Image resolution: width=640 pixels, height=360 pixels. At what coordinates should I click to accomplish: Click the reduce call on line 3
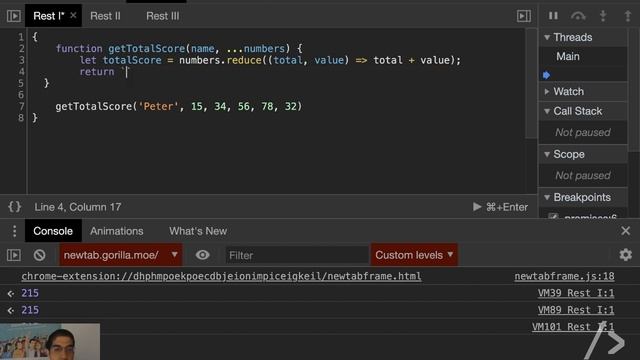tap(244, 60)
